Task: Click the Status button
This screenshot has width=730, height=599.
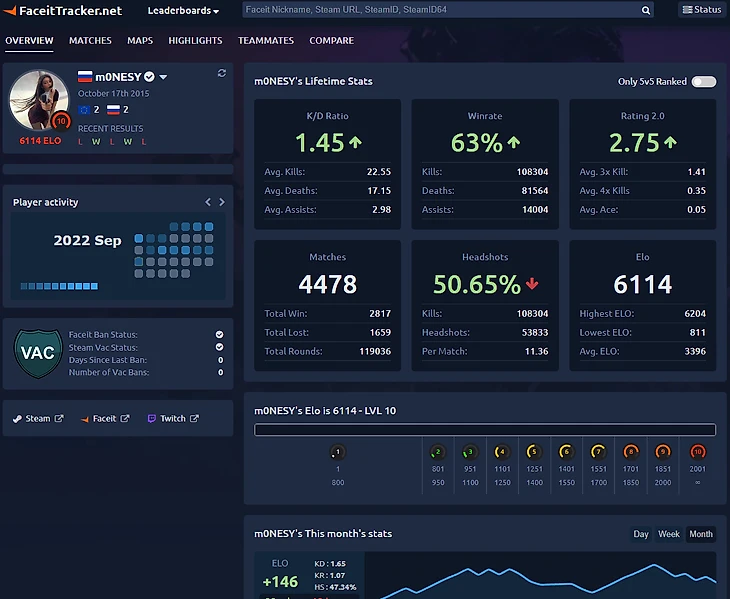Action: pyautogui.click(x=701, y=10)
